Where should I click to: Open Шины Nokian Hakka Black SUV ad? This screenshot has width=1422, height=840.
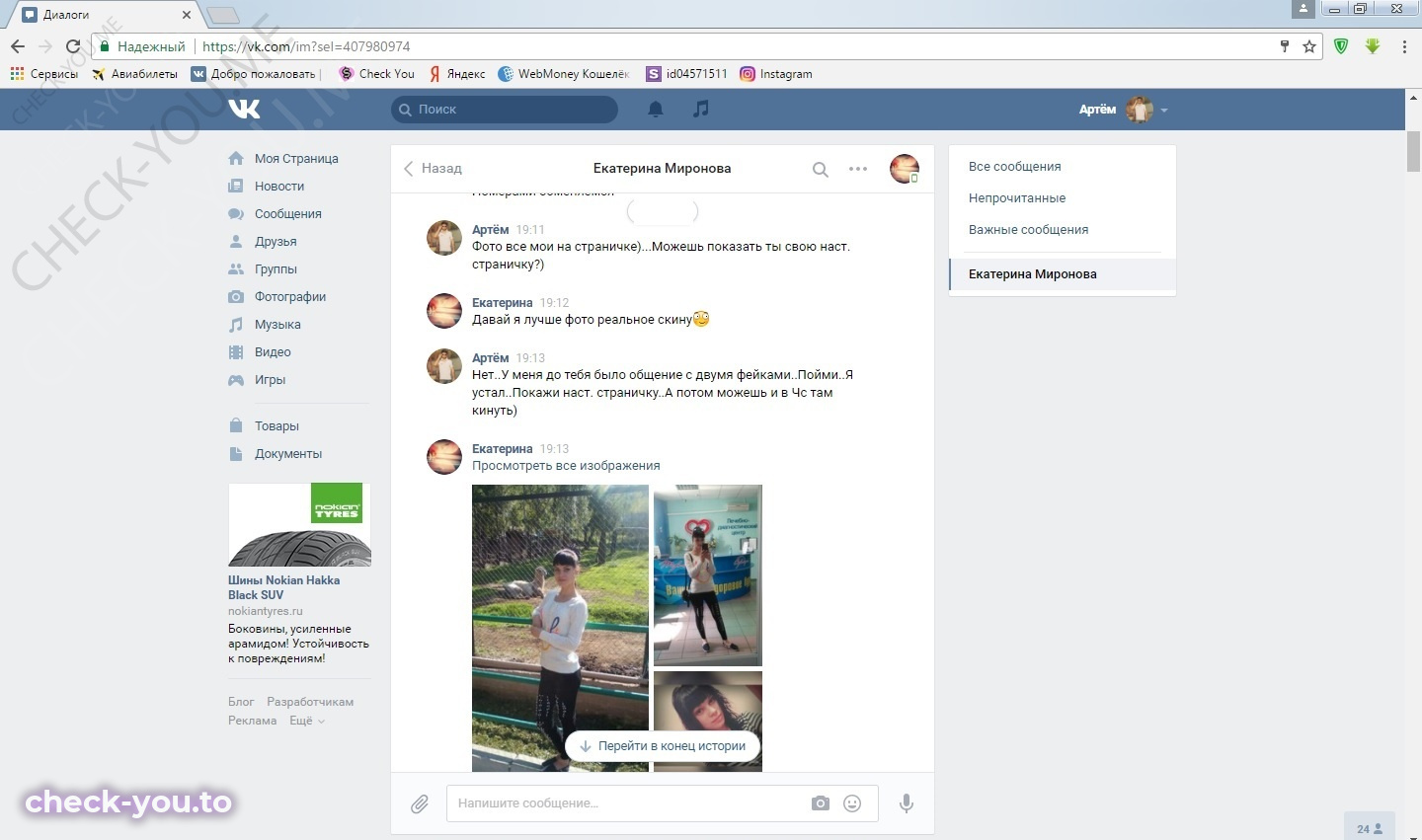[x=283, y=587]
